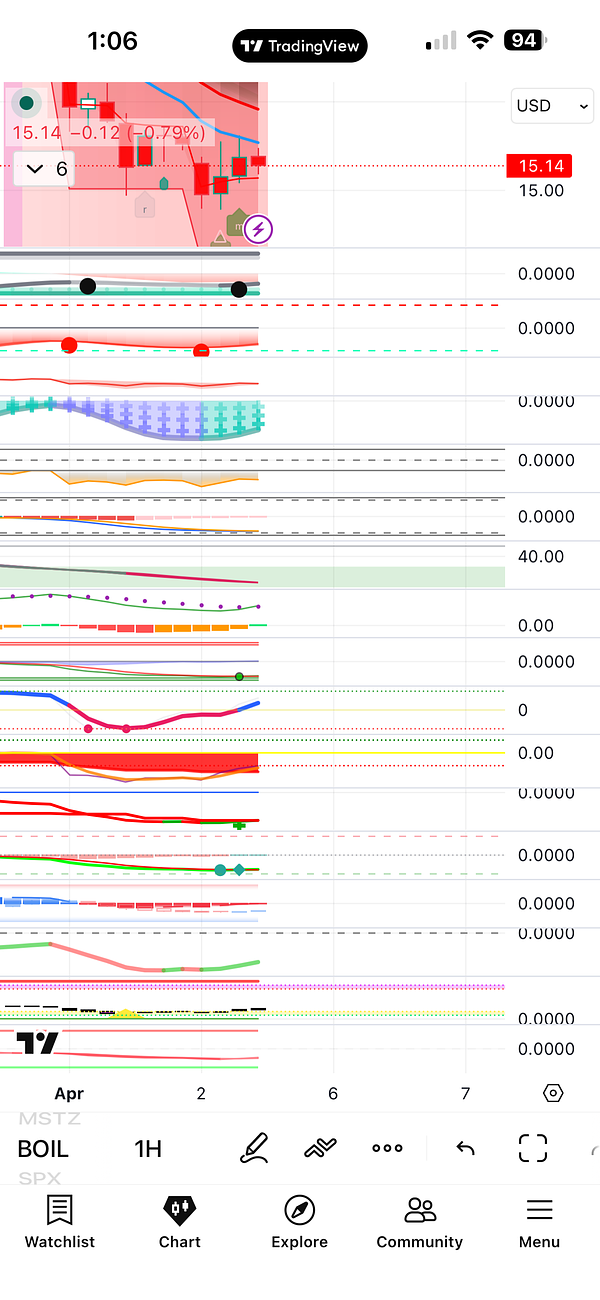Switch to the Explore tab

[299, 1222]
